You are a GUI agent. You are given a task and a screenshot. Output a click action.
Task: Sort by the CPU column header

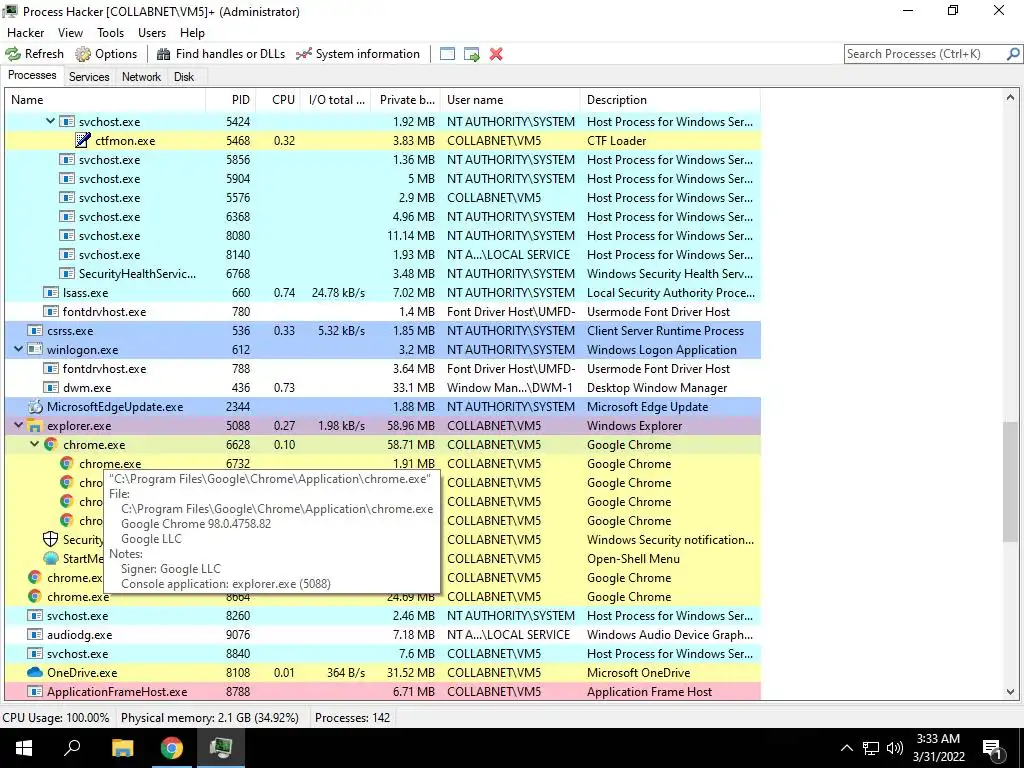point(278,100)
